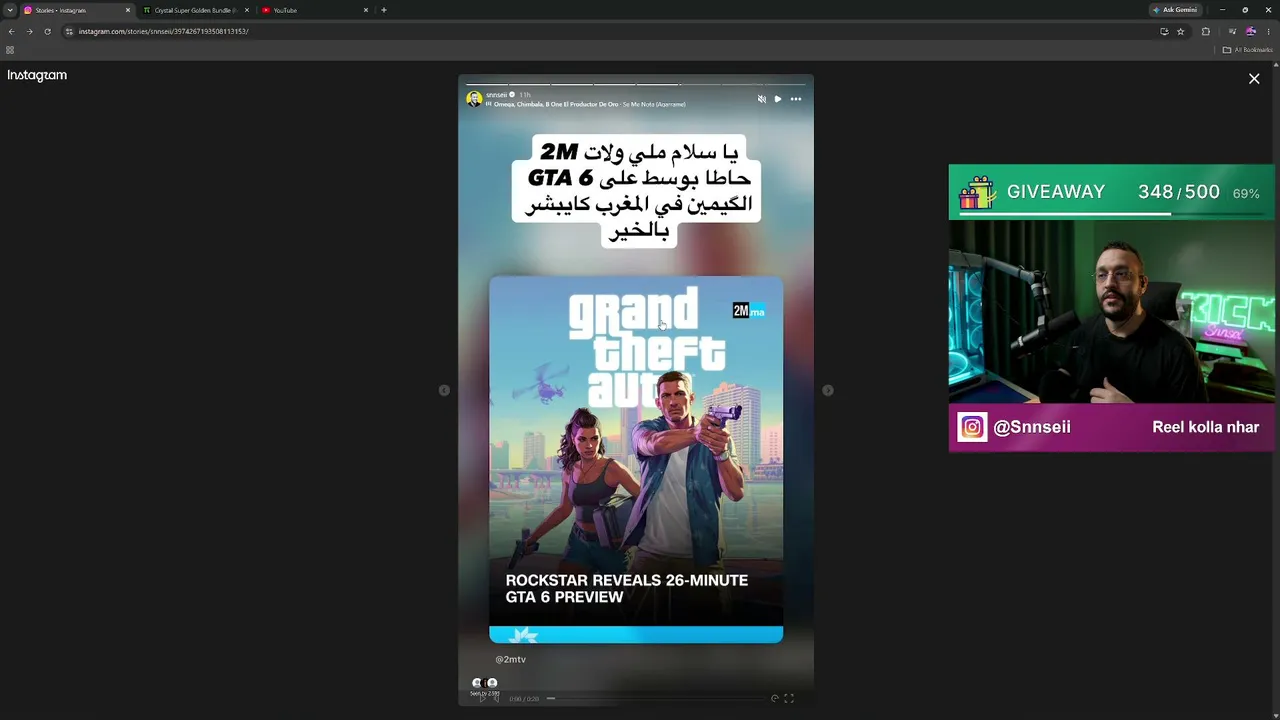This screenshot has height=720, width=1280.
Task: Open the Chrome profile avatar
Action: [1250, 31]
